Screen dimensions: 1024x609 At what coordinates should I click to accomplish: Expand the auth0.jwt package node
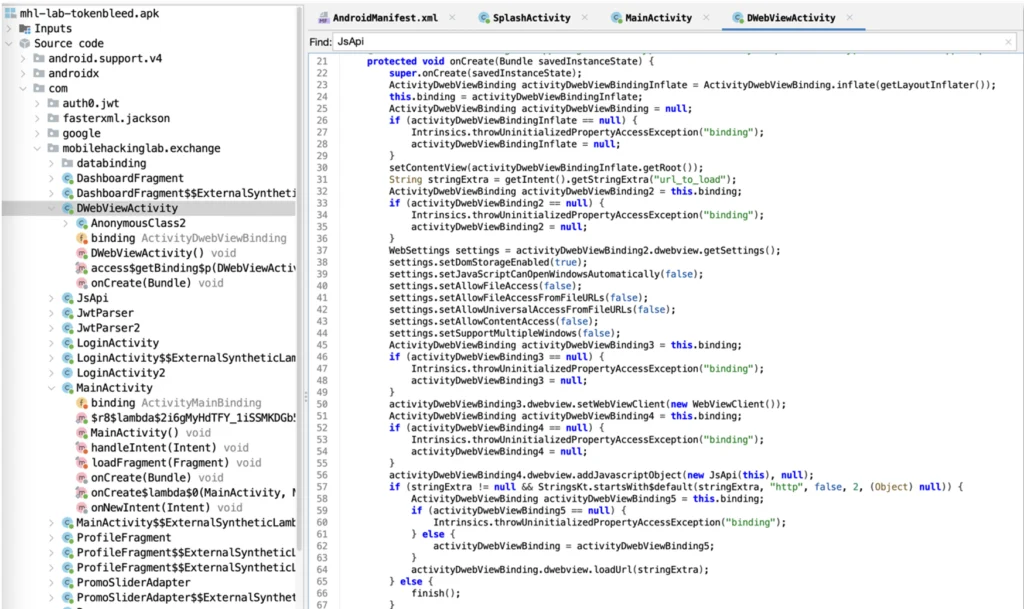tap(36, 103)
